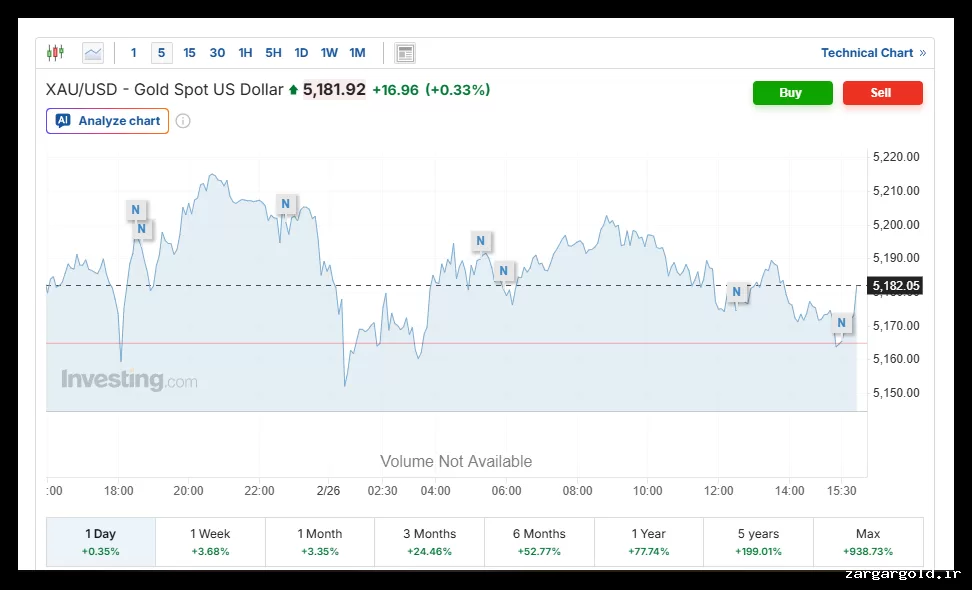This screenshot has width=972, height=590.
Task: Select the 6 Months period tab
Action: tap(539, 542)
